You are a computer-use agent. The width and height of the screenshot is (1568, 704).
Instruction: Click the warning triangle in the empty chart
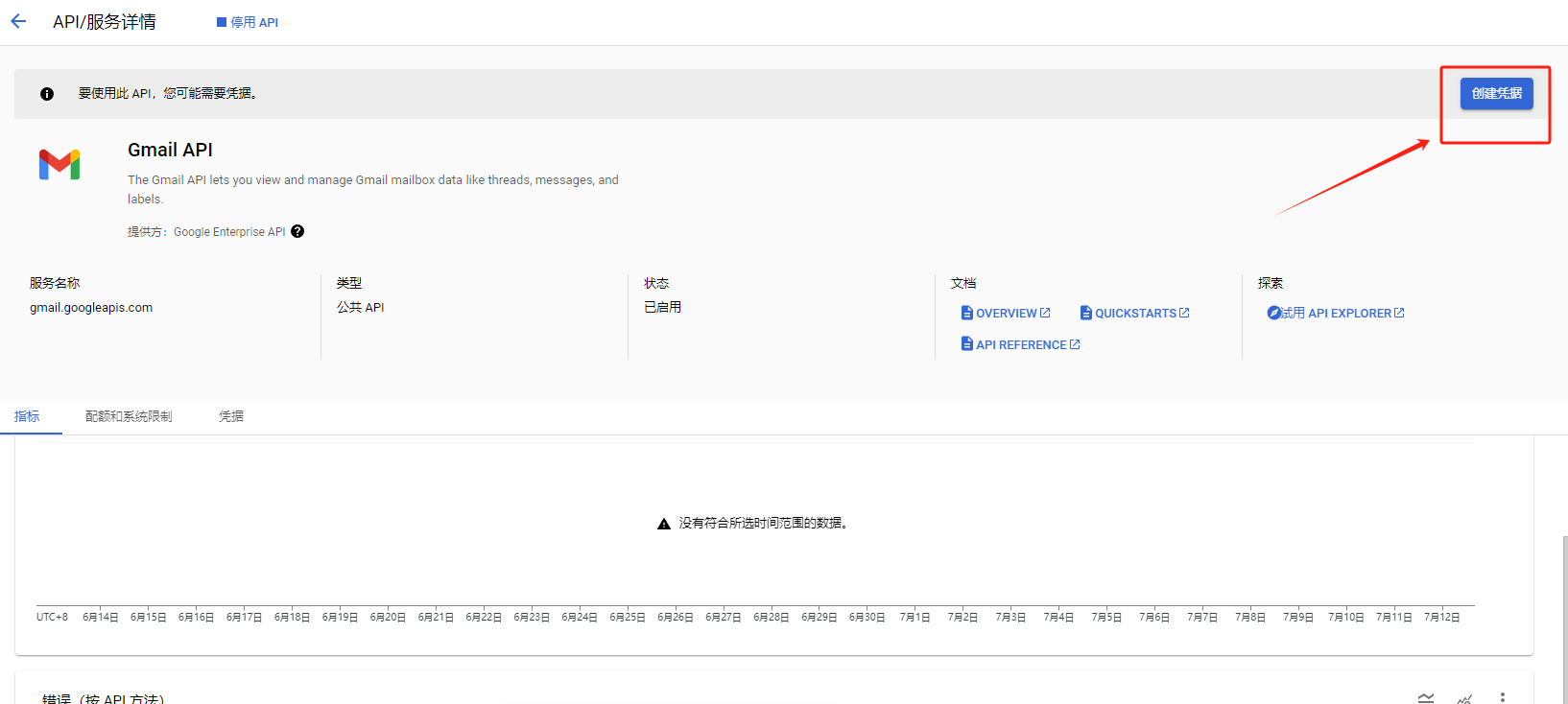pos(663,524)
